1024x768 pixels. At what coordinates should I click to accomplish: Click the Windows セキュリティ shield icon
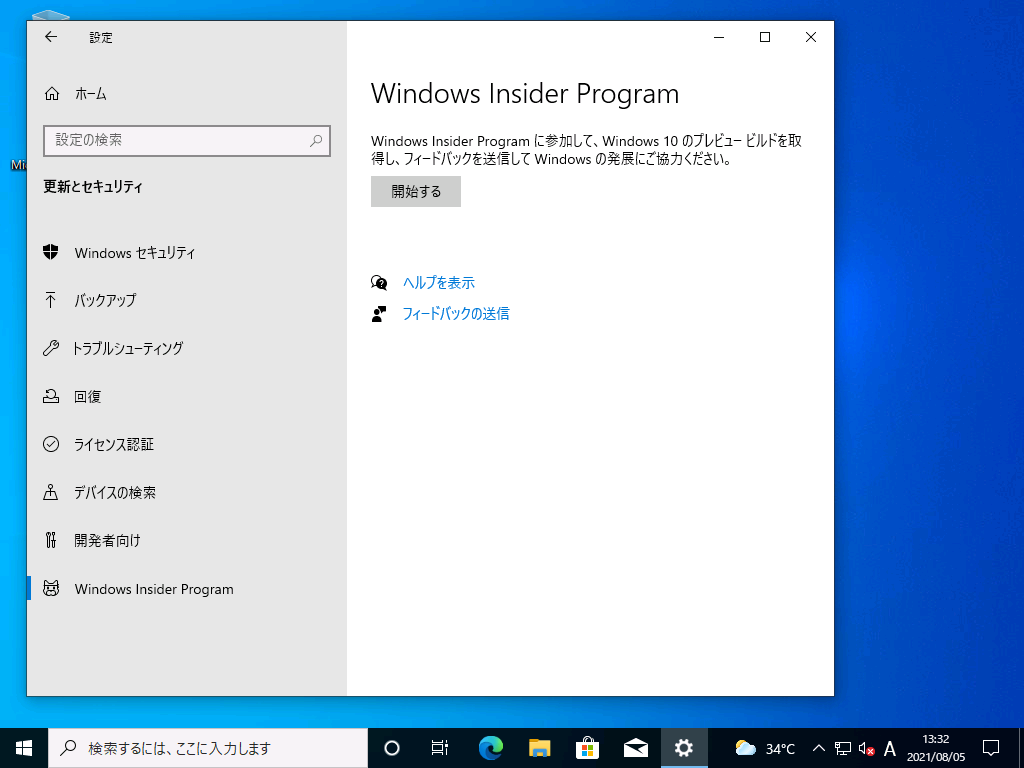coord(51,252)
